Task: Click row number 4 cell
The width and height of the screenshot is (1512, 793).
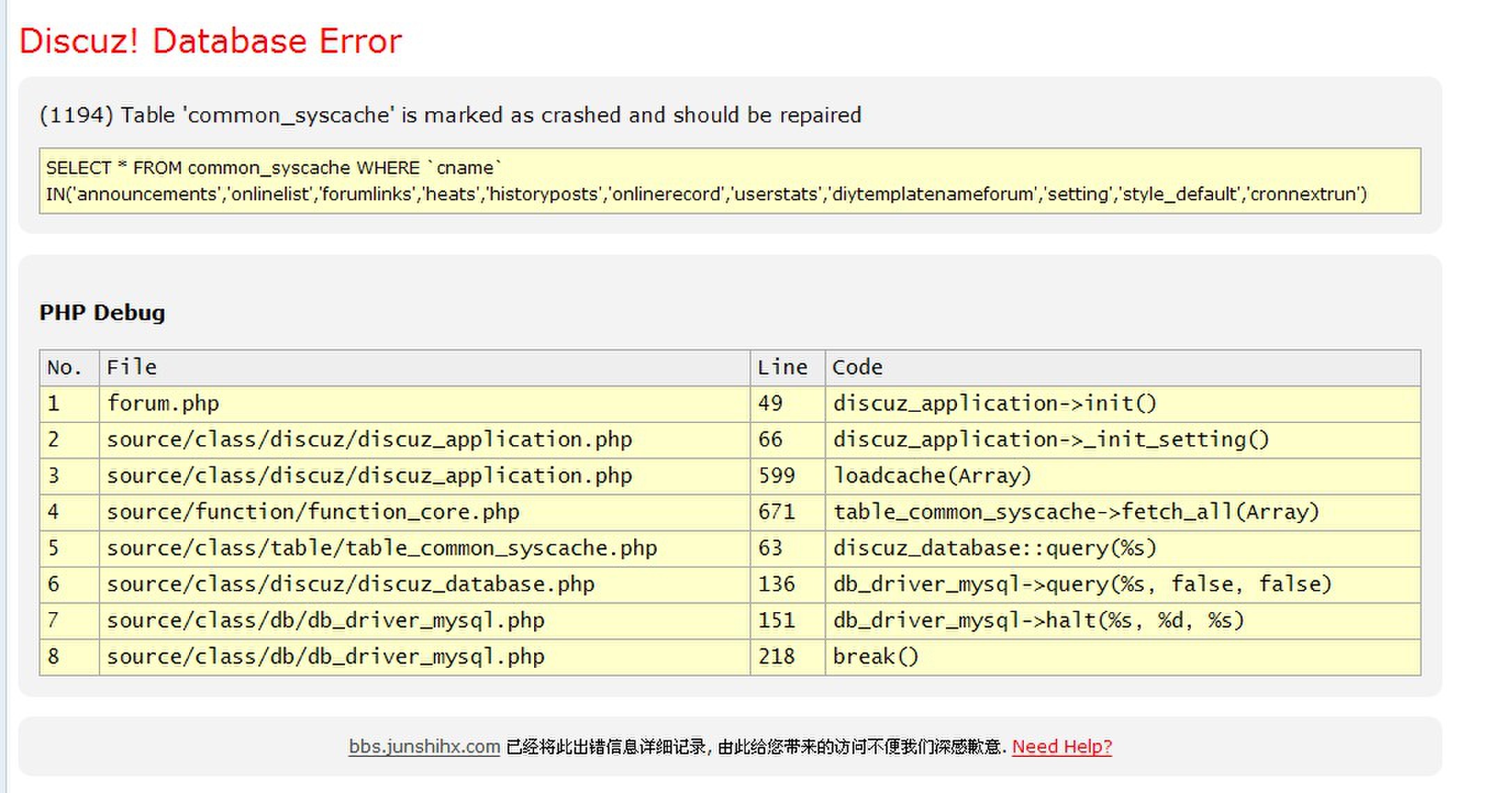Action: (70, 513)
